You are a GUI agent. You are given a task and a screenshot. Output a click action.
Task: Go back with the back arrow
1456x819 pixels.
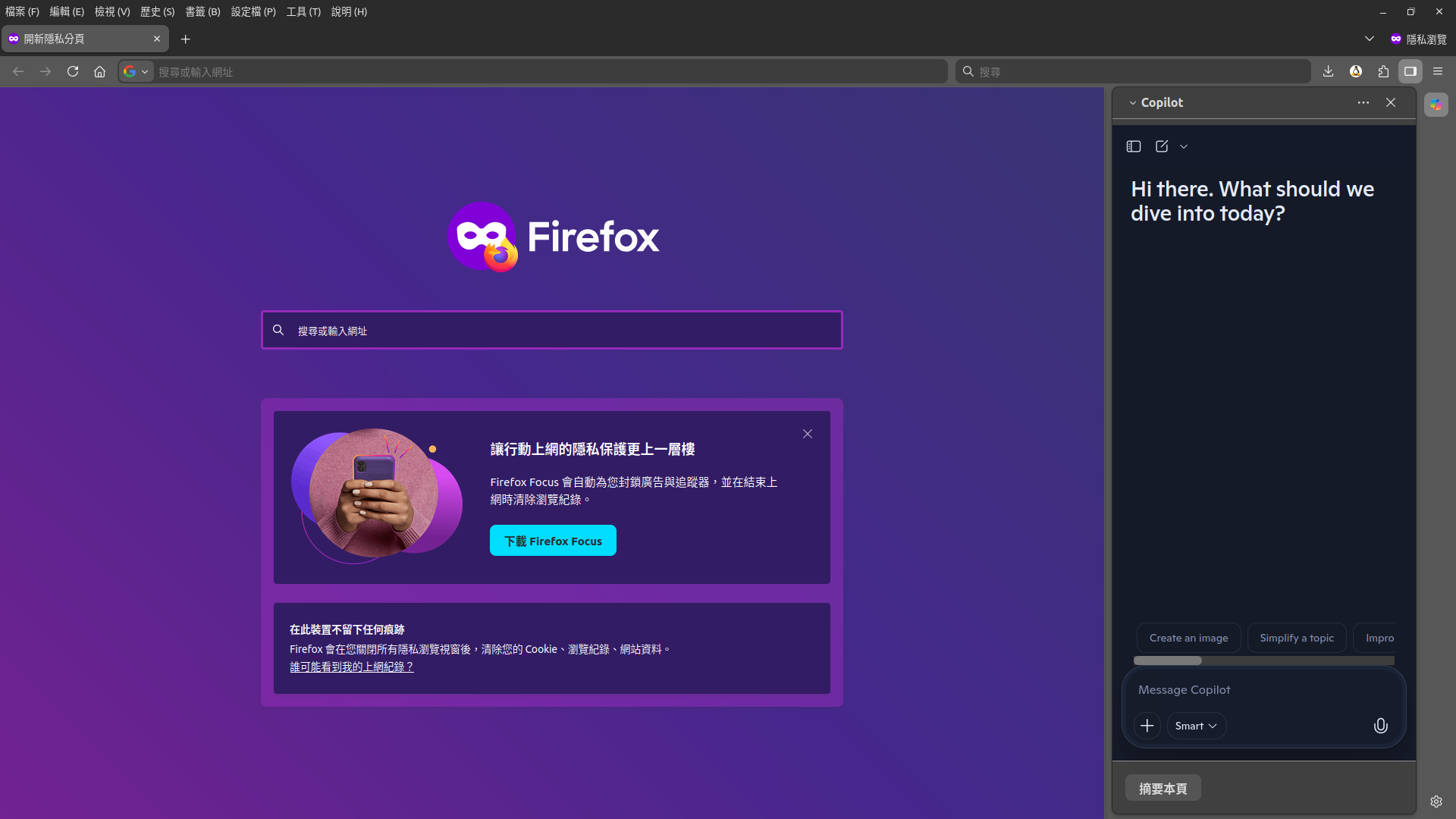pos(18,71)
